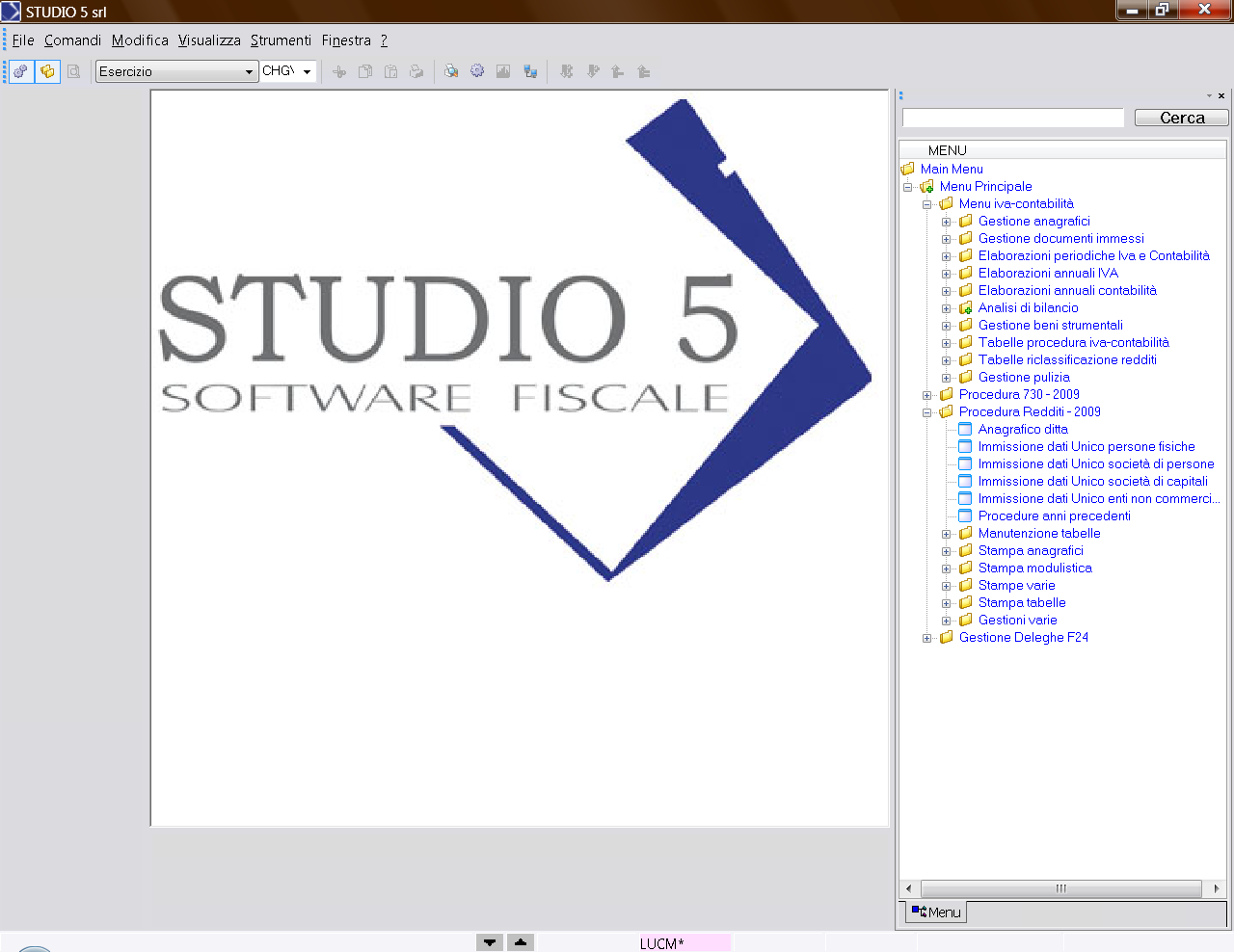Open the Comandi menu

[72, 40]
